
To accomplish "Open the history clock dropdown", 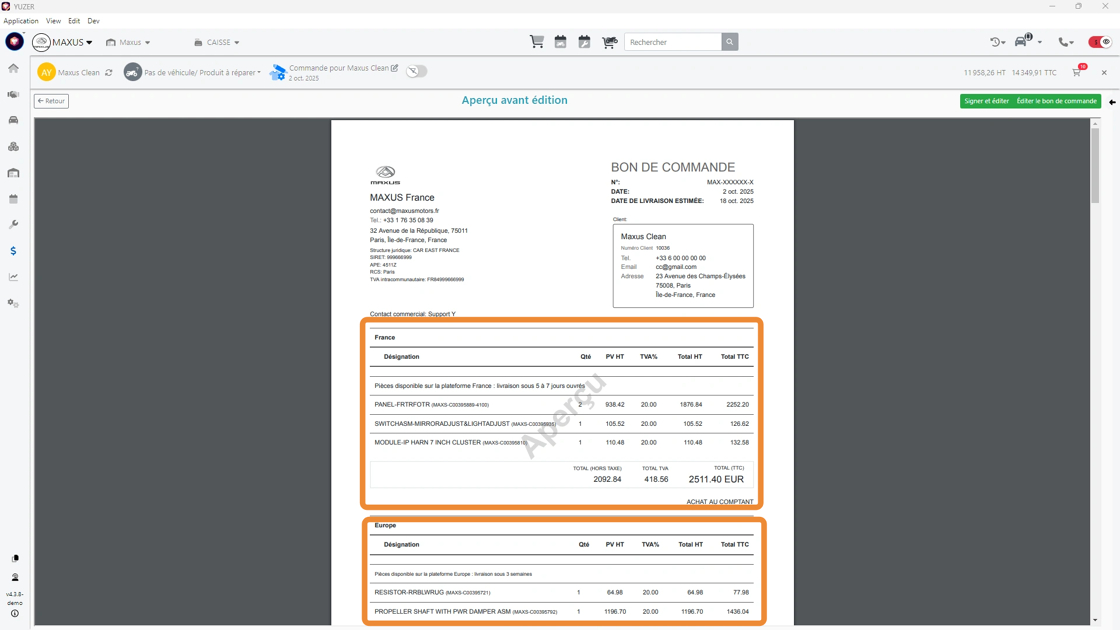I will coord(997,42).
